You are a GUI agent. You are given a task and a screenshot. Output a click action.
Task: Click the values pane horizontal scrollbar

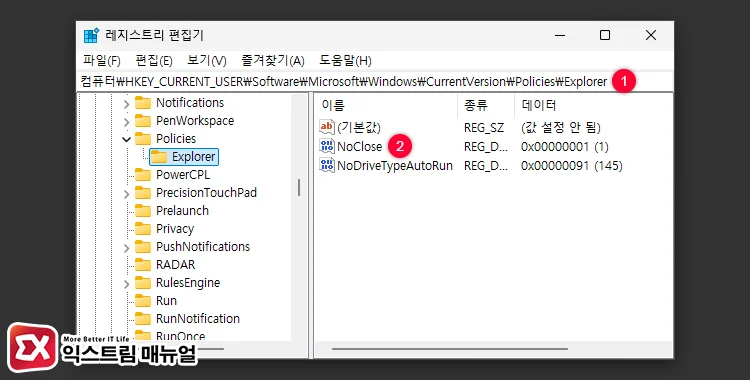point(450,349)
